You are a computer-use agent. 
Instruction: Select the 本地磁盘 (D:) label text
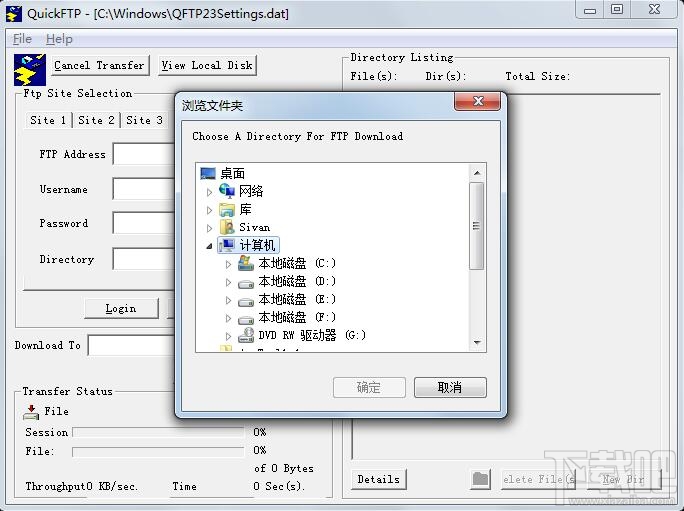click(297, 281)
